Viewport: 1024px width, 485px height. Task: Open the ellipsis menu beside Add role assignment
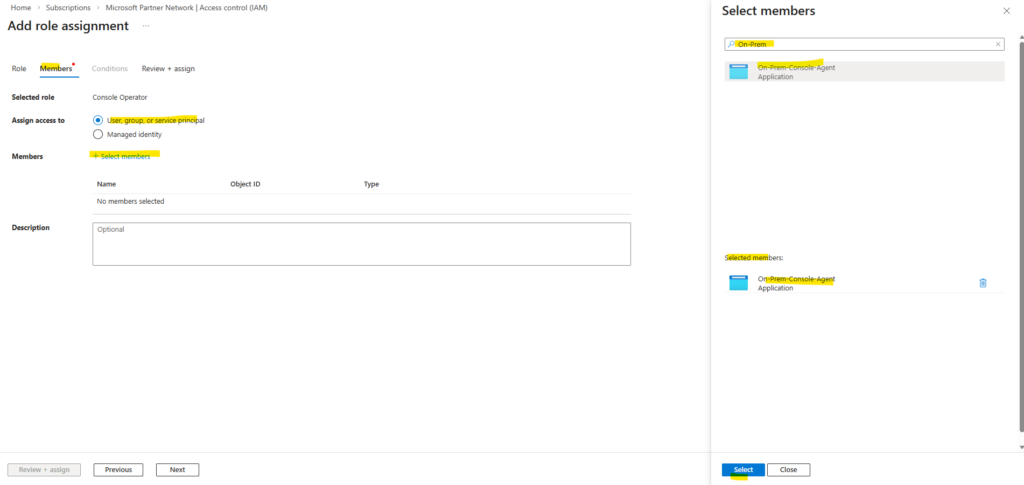coord(146,26)
